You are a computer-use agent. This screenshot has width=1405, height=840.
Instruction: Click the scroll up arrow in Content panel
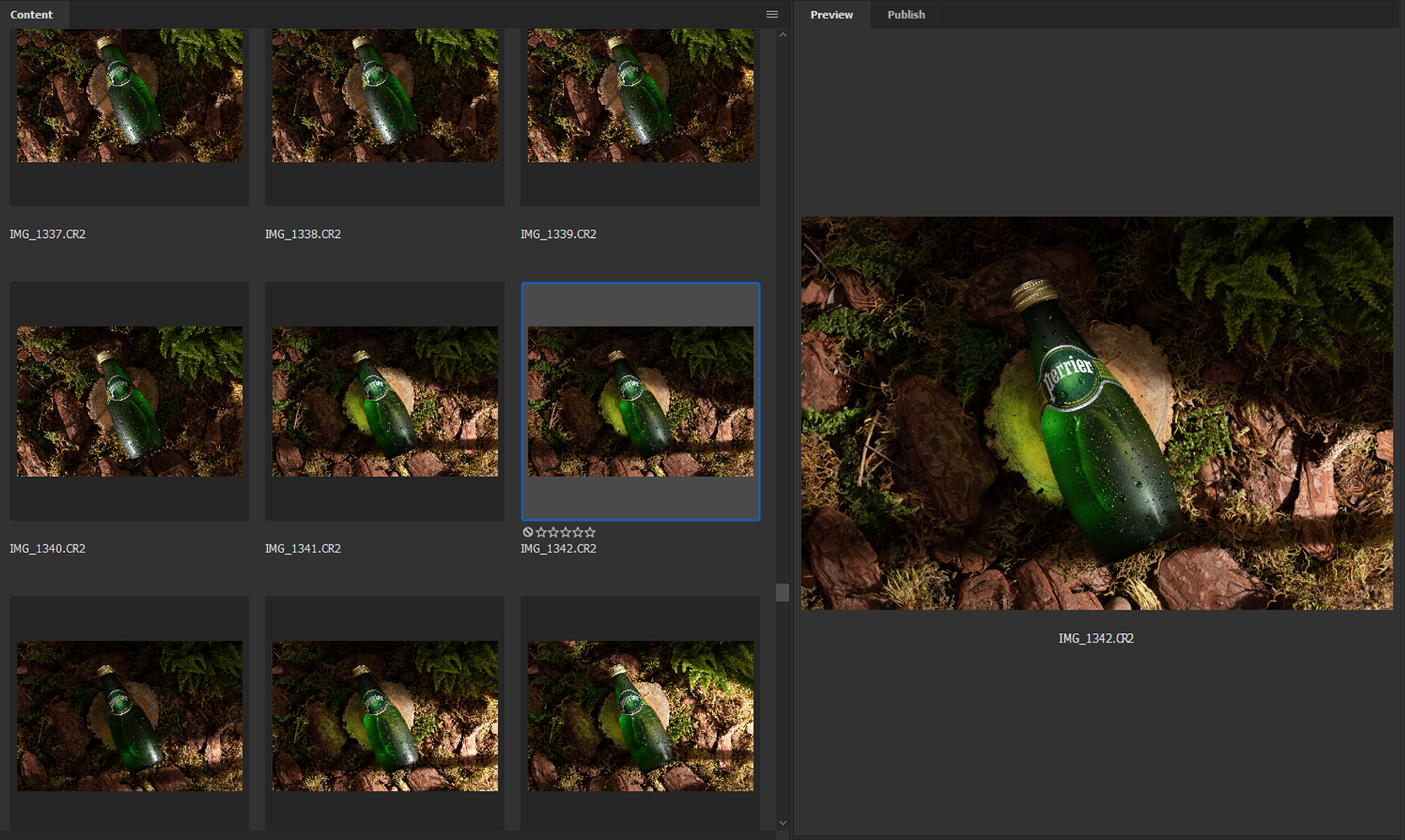pyautogui.click(x=782, y=35)
